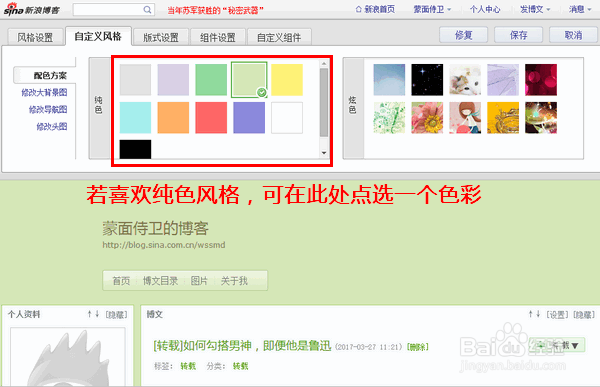Hide the 个人资料 module

pos(116,315)
